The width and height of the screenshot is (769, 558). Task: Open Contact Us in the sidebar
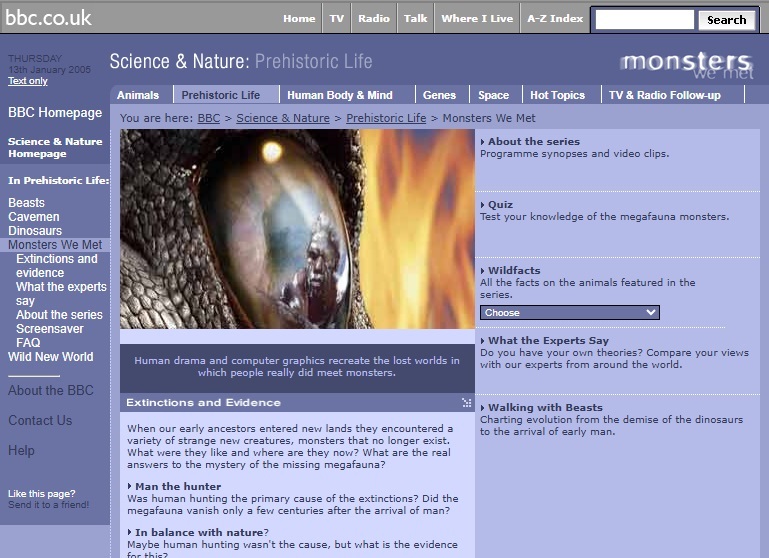[x=40, y=420]
